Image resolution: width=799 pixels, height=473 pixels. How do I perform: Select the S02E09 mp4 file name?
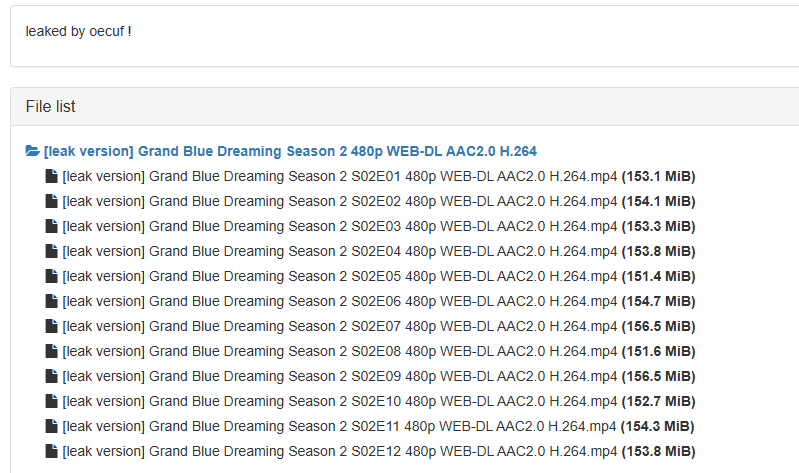point(339,376)
